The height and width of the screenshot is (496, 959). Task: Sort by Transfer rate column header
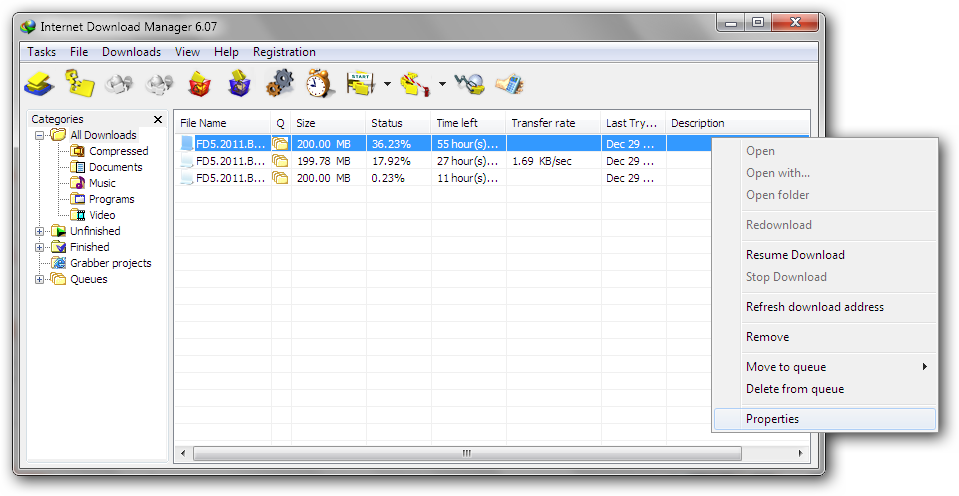tap(553, 123)
